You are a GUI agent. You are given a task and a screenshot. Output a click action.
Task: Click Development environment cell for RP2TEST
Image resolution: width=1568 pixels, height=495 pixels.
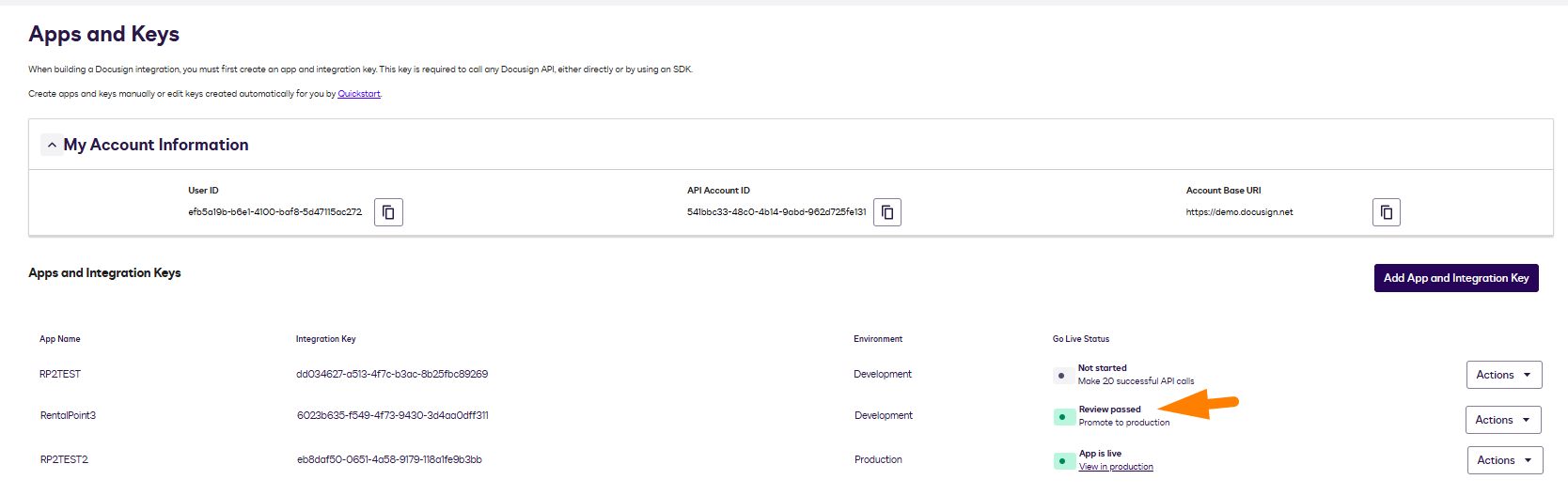pyautogui.click(x=883, y=374)
